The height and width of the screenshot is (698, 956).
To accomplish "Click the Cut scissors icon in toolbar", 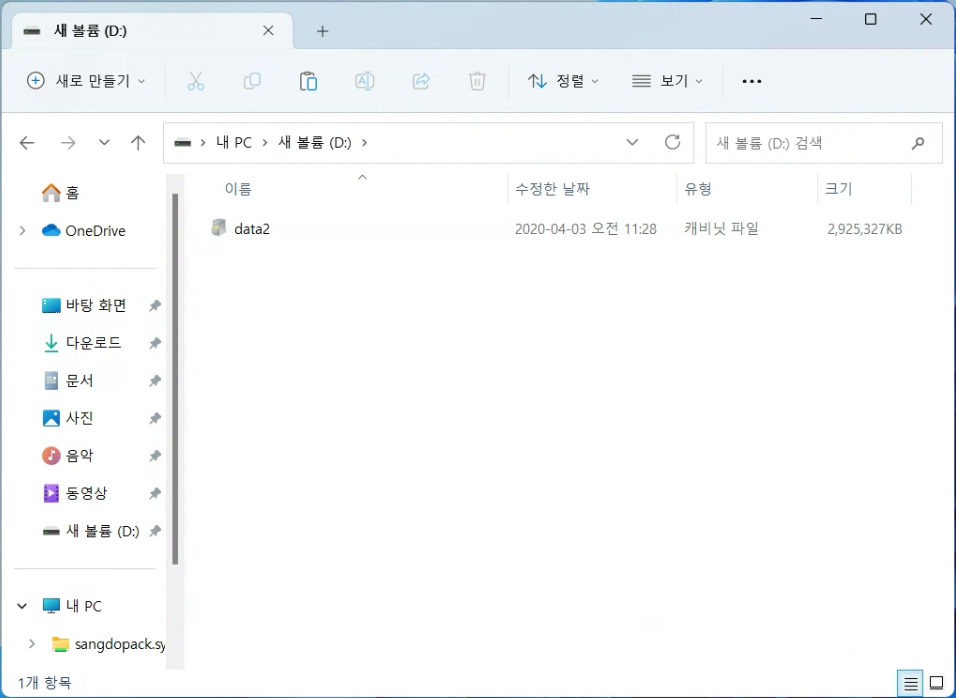I will [x=196, y=81].
